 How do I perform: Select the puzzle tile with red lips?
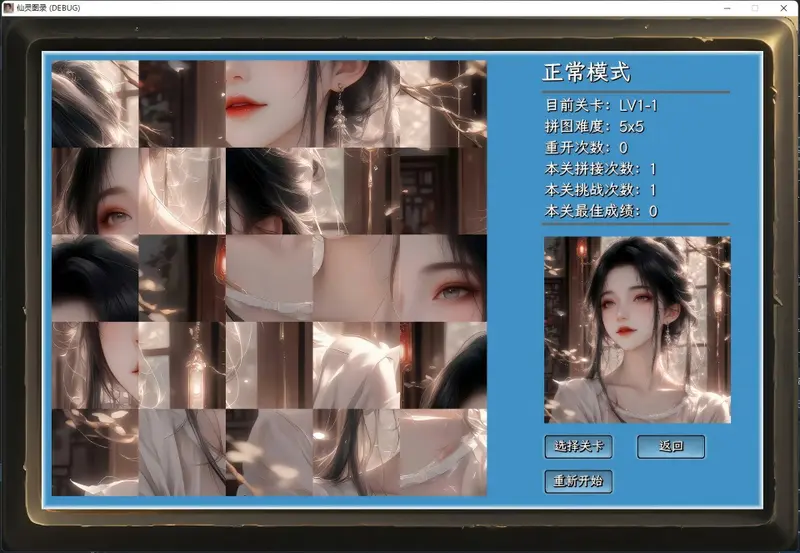coord(268,104)
